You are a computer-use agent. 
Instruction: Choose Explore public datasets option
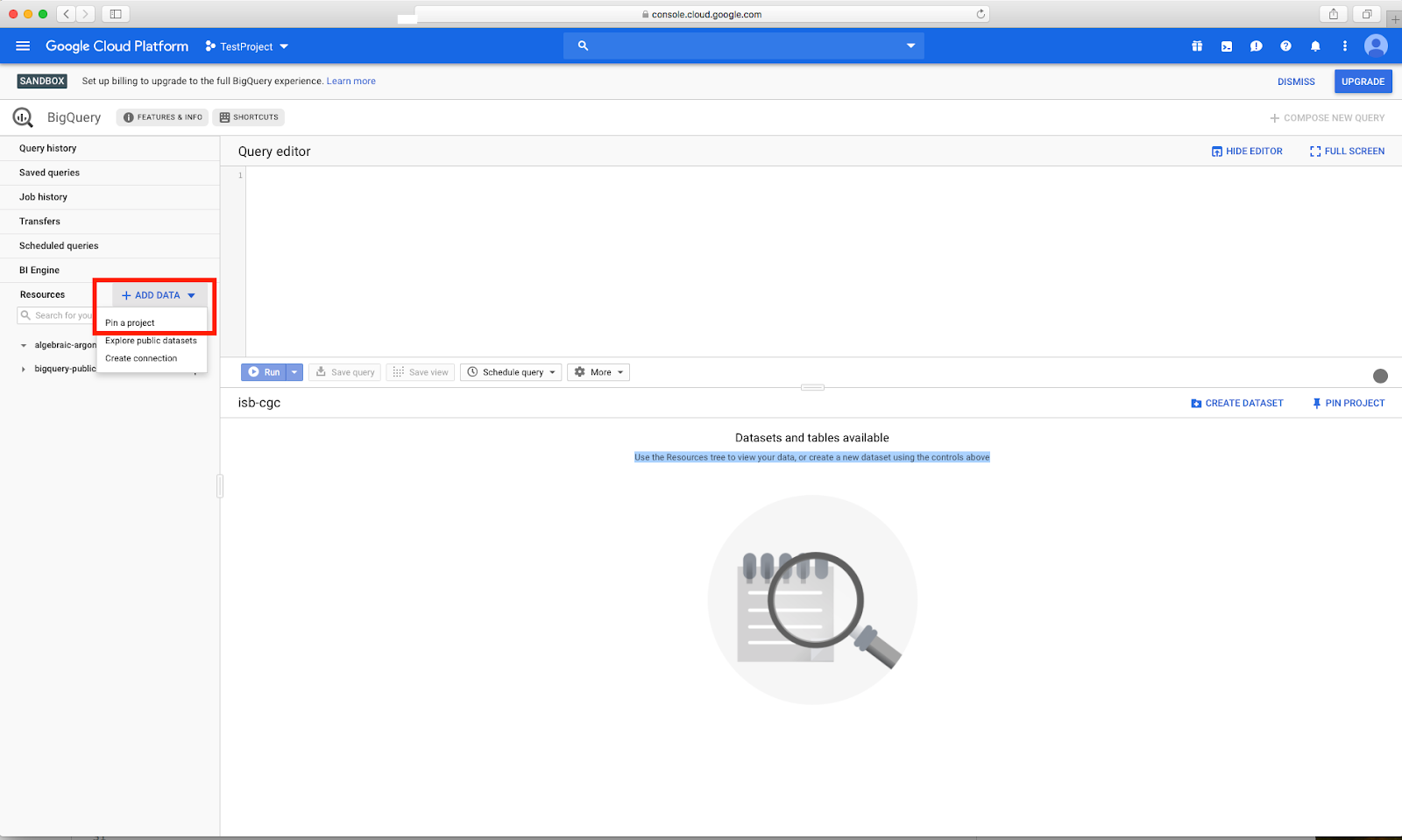[x=151, y=341]
